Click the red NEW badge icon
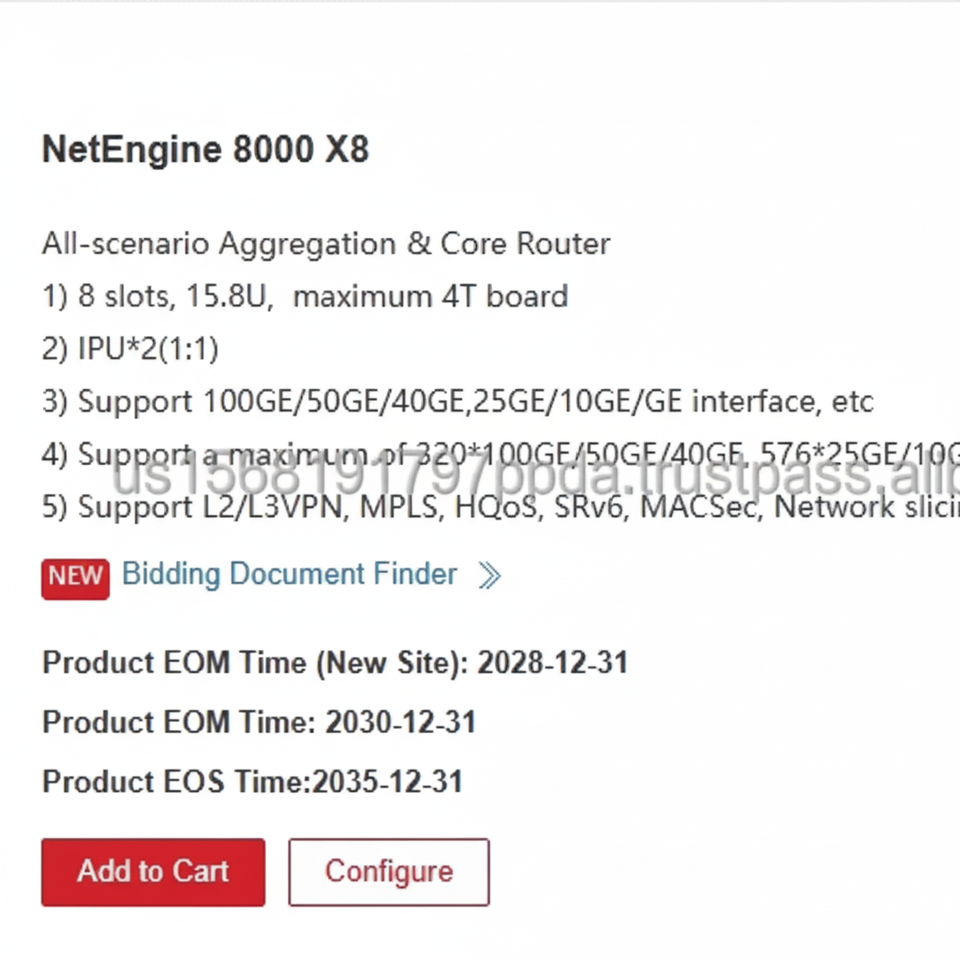 coord(75,577)
